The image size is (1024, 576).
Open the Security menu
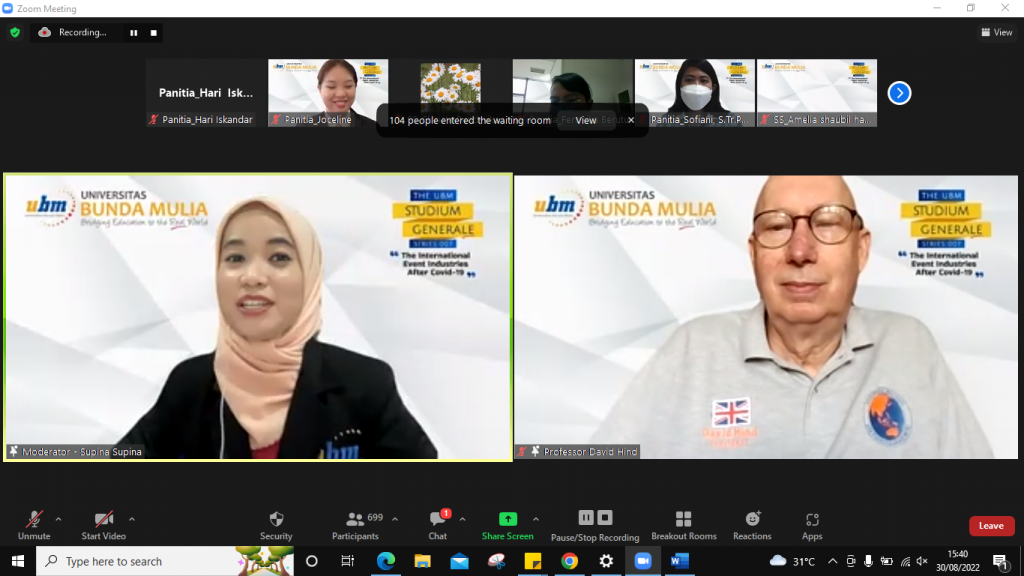pyautogui.click(x=276, y=525)
